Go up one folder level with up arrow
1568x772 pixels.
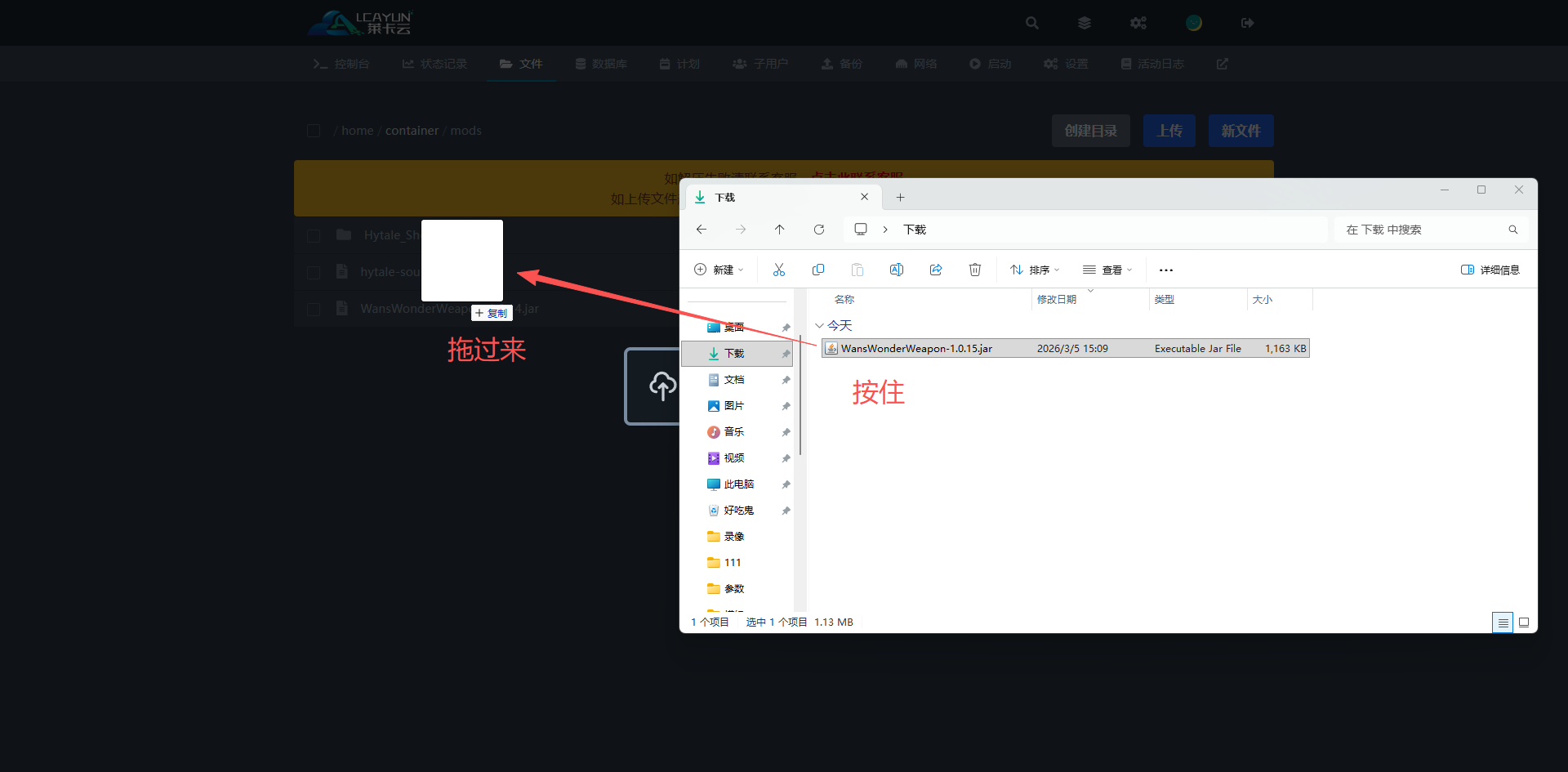(779, 230)
